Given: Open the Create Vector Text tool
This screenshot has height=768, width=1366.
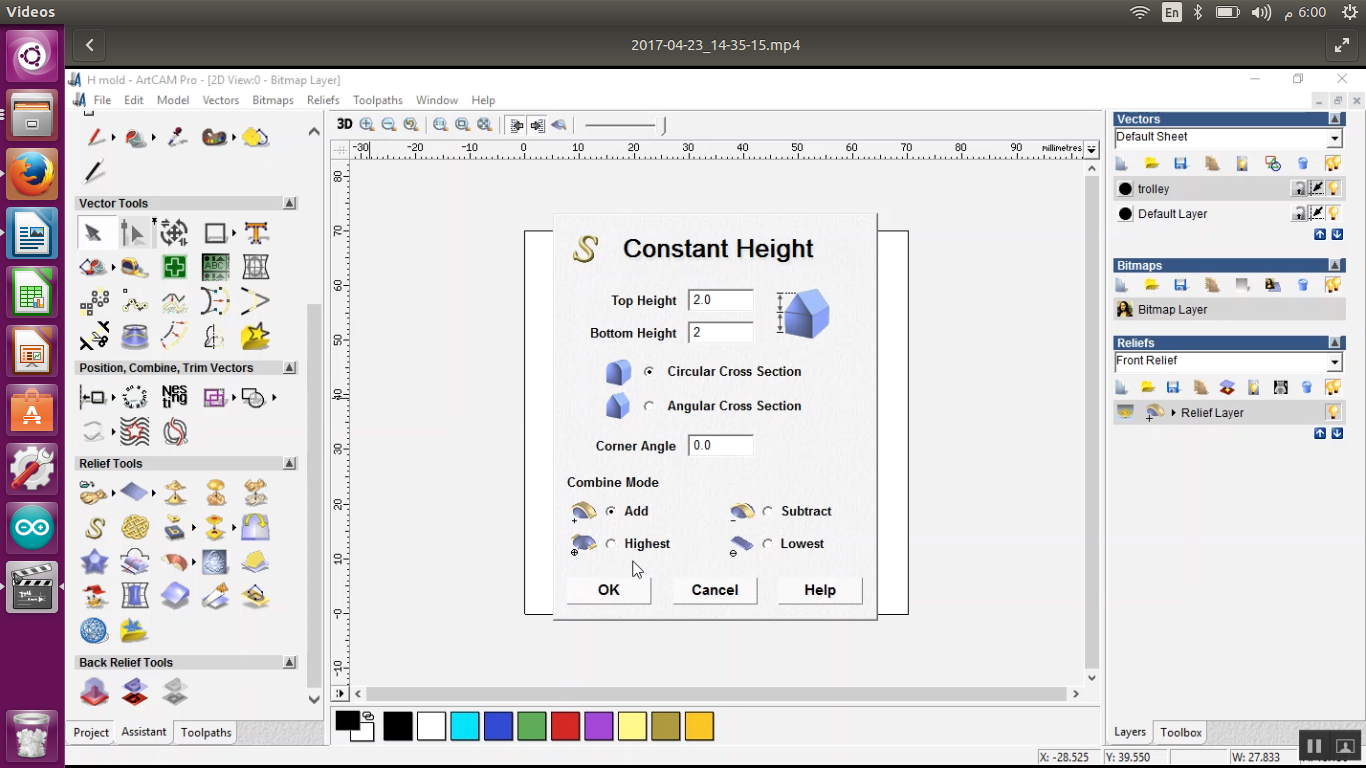Looking at the screenshot, I should click(x=256, y=233).
